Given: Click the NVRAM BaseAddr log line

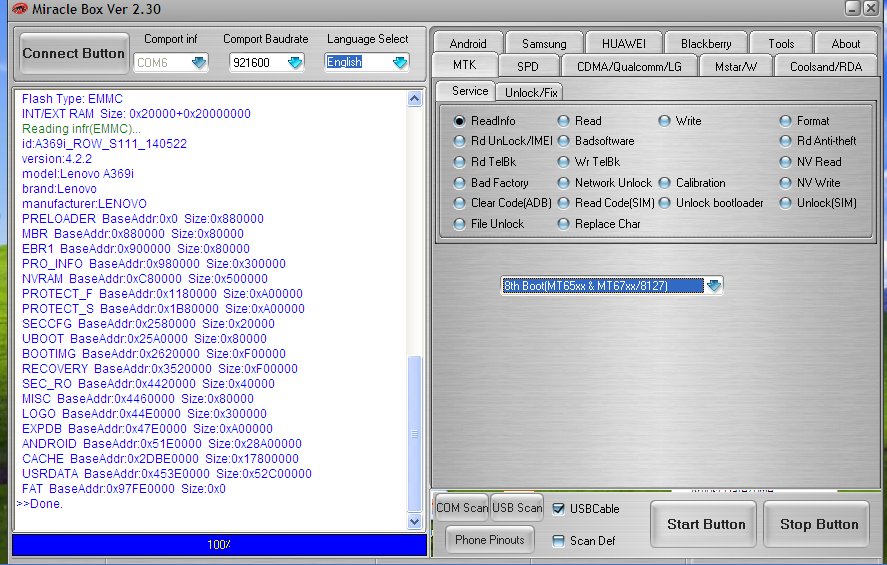Looking at the screenshot, I should [x=145, y=279].
